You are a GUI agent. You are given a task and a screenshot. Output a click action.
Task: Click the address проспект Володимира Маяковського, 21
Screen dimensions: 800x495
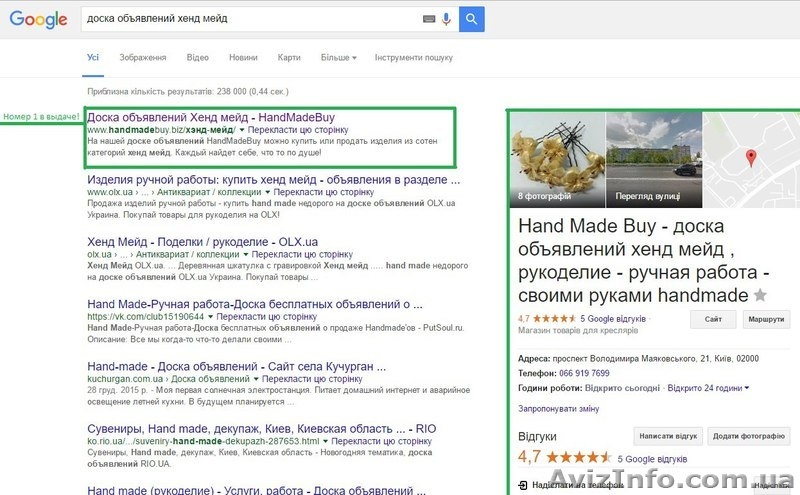[656, 359]
